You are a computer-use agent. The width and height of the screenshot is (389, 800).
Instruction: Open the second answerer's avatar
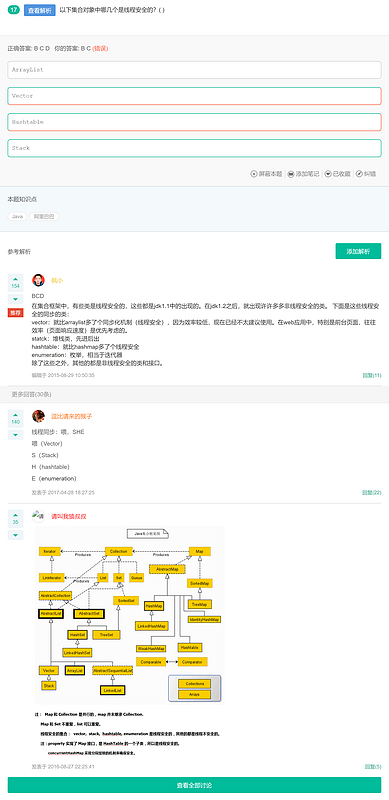pos(38,416)
